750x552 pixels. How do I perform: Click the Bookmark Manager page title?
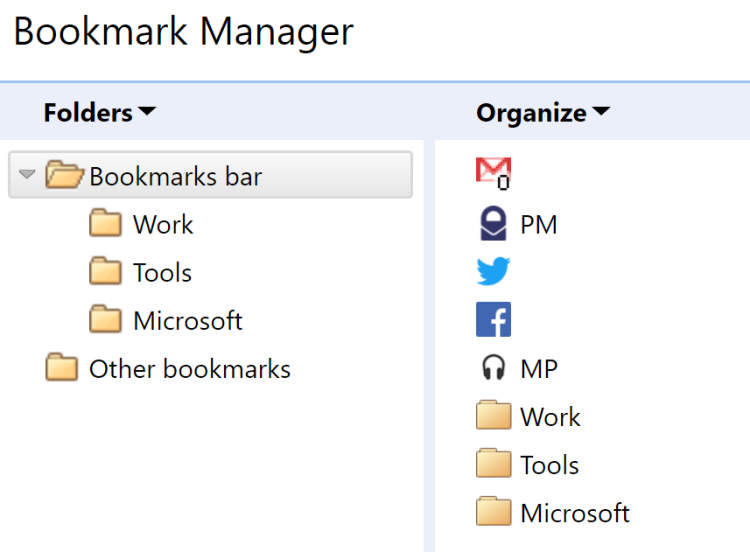184,32
